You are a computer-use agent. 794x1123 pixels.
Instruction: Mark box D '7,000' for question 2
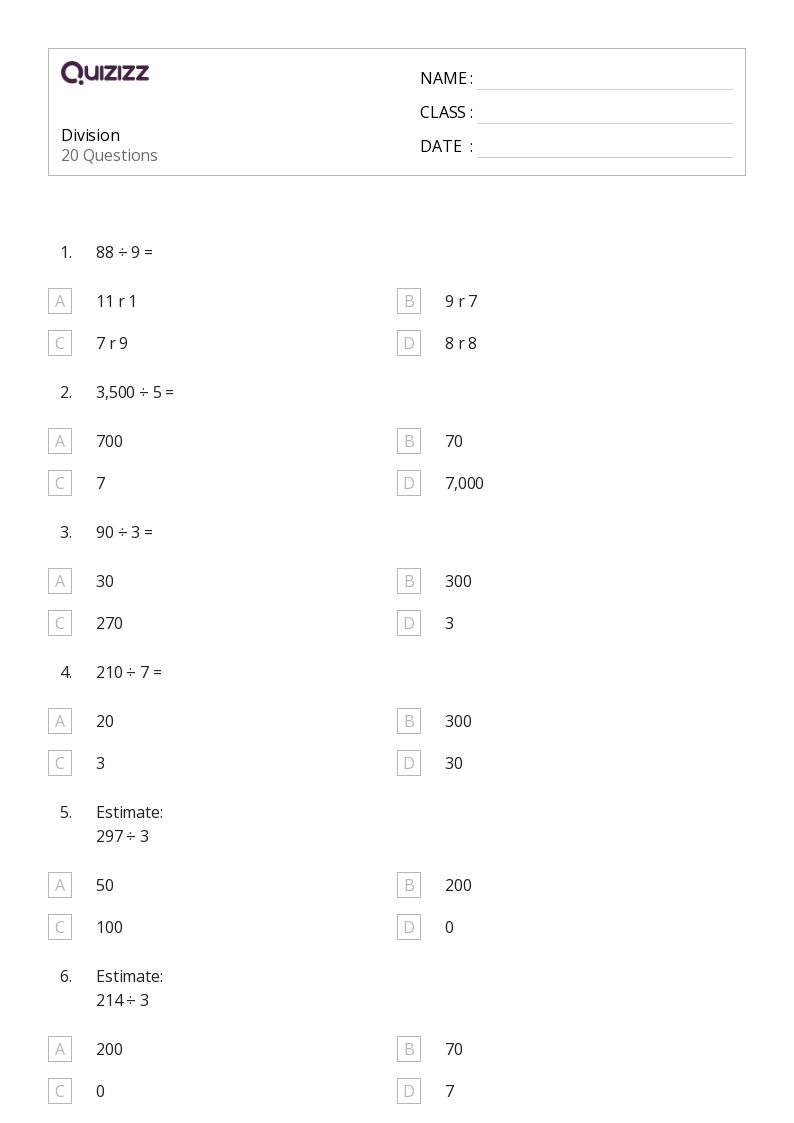coord(409,483)
